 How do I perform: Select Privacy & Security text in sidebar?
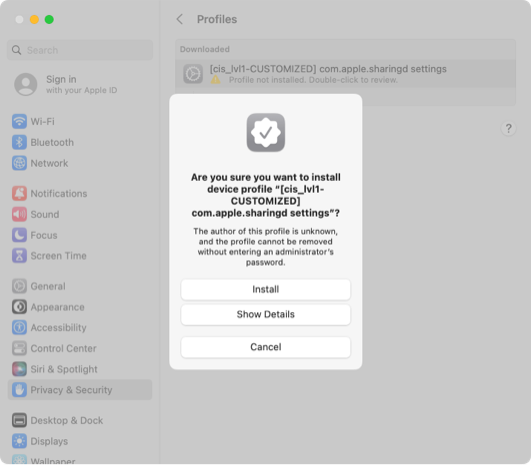(71, 390)
